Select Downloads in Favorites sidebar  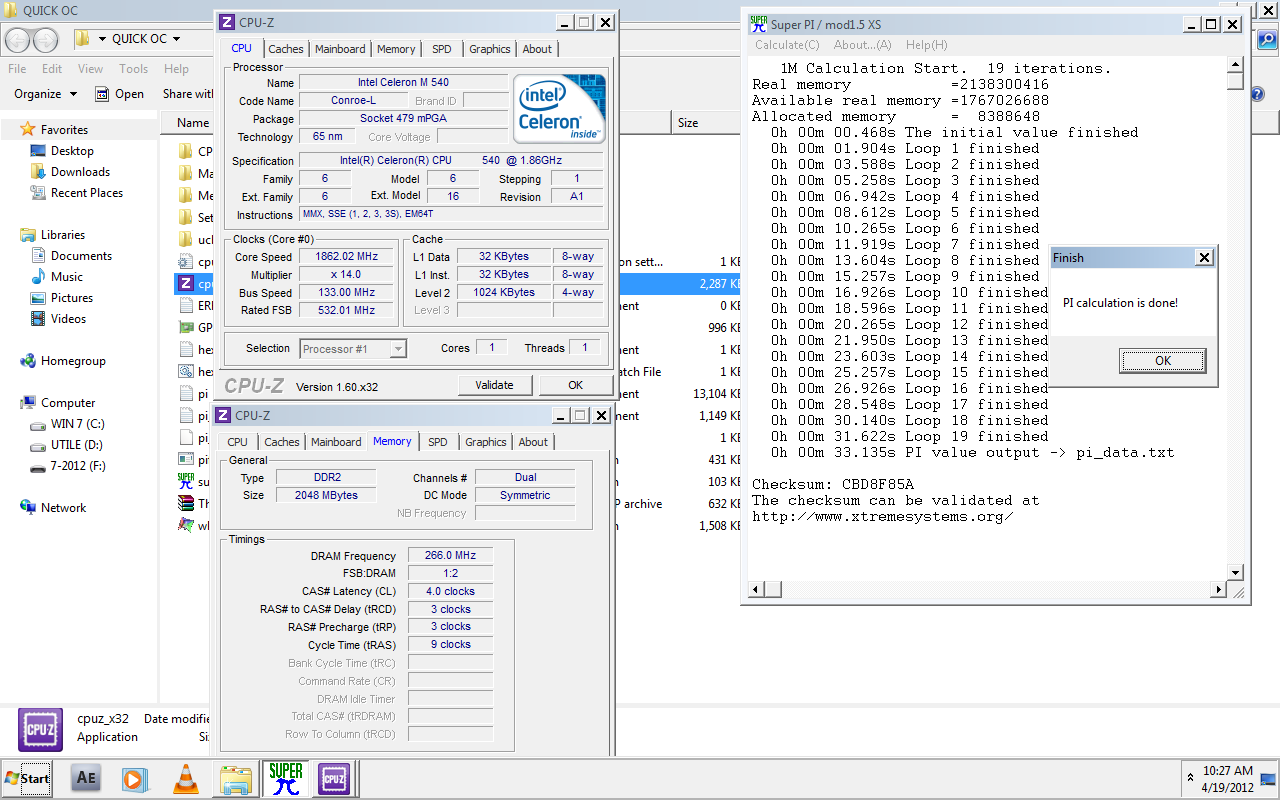click(x=80, y=172)
